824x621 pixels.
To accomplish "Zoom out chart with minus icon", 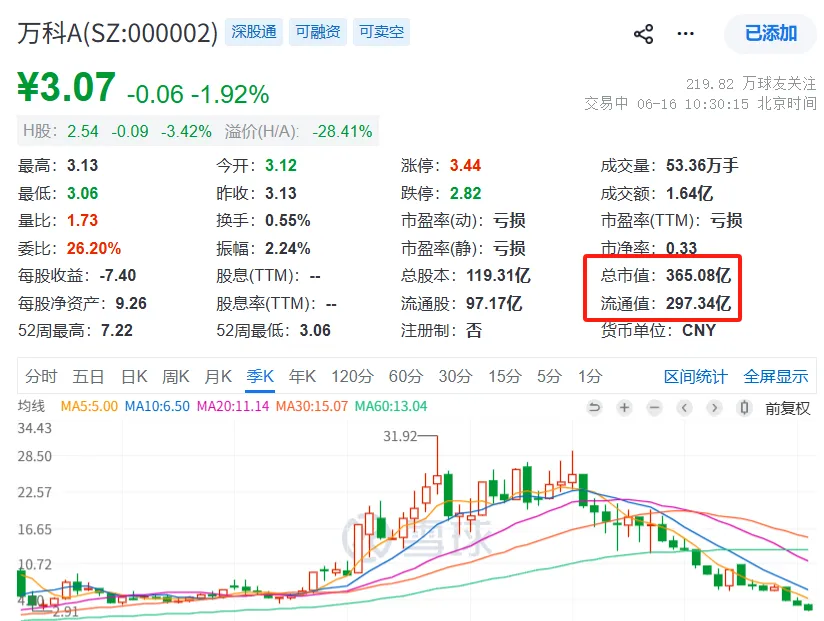I will [654, 407].
